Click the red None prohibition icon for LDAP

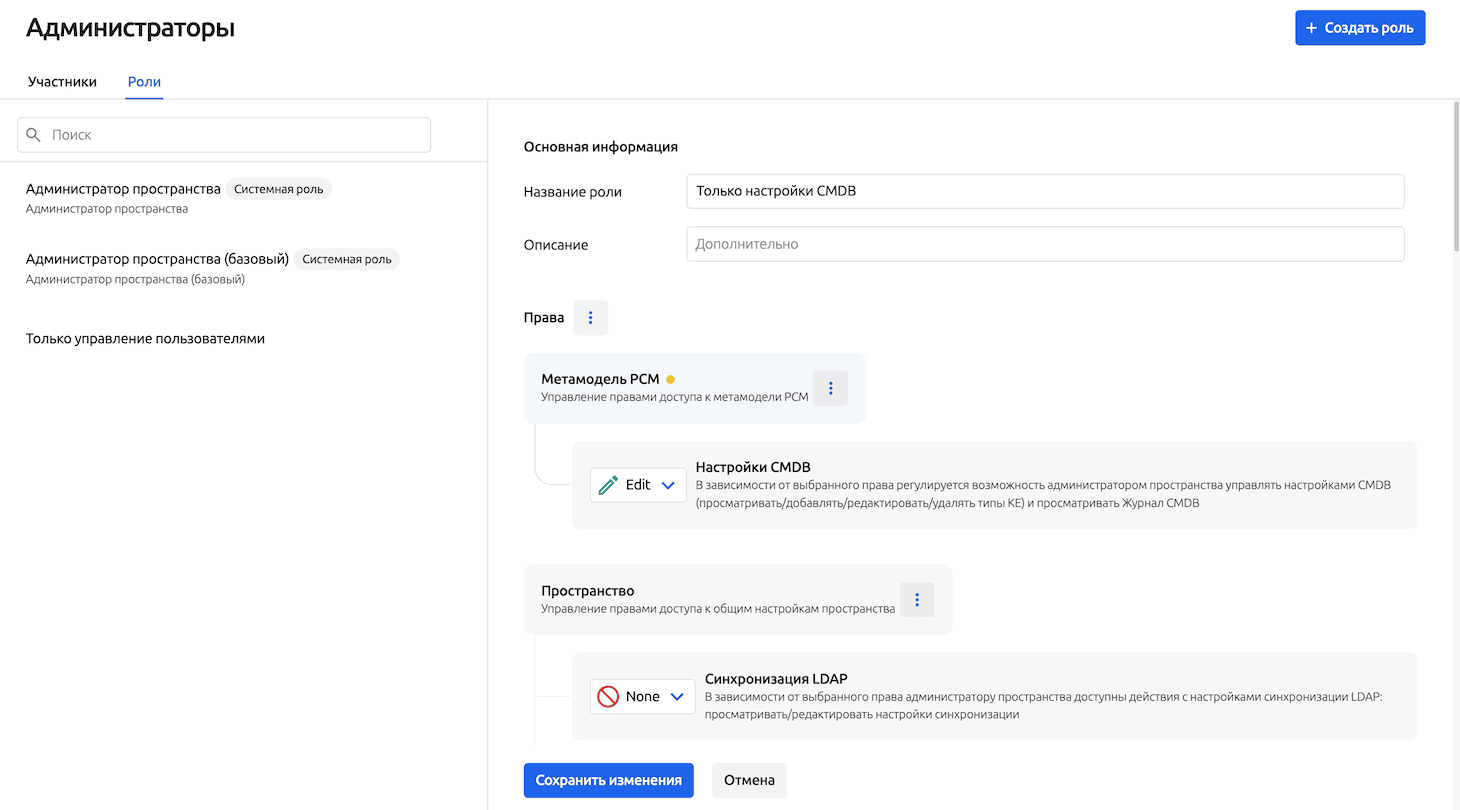click(608, 696)
